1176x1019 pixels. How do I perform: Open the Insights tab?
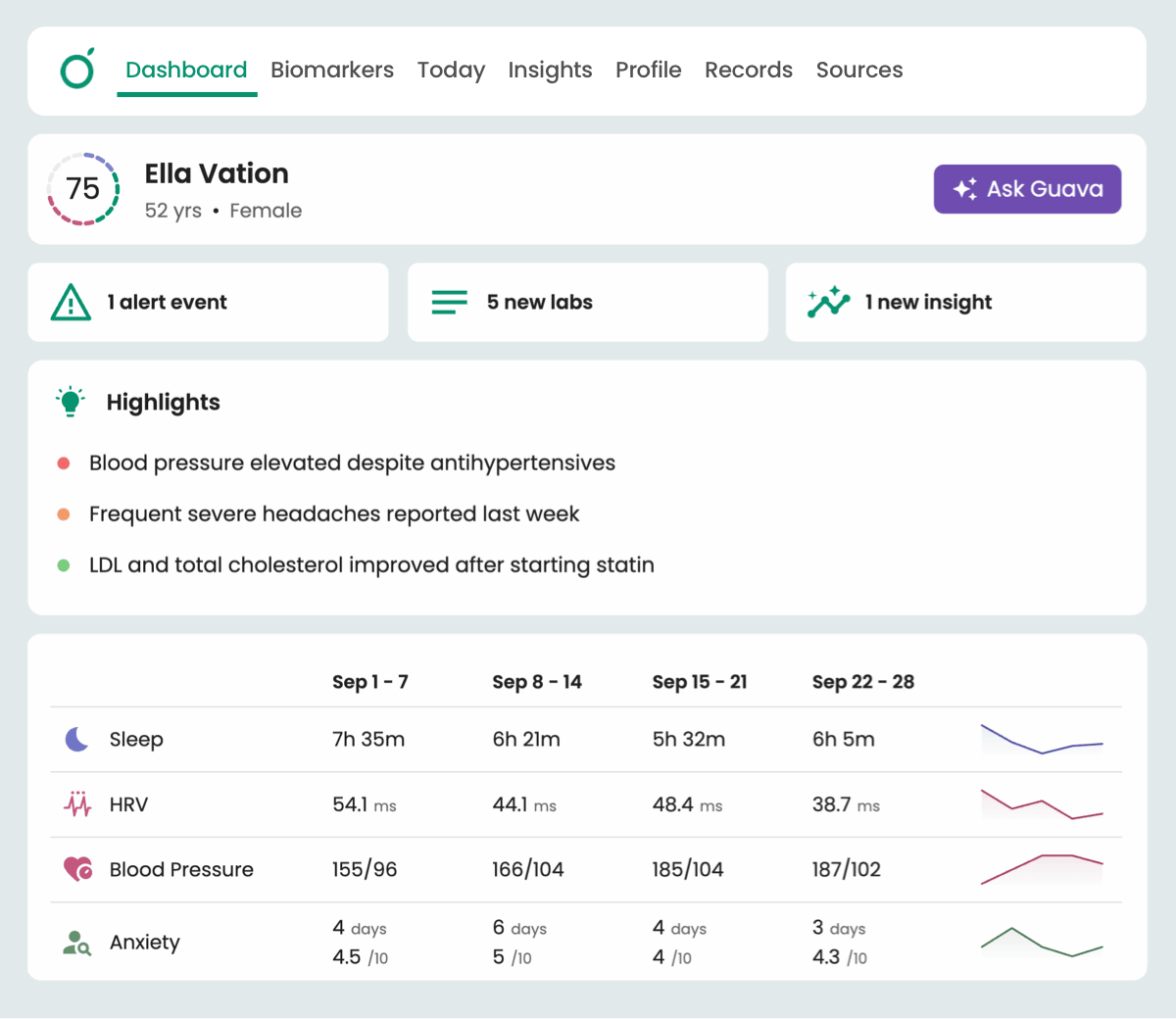pyautogui.click(x=550, y=70)
